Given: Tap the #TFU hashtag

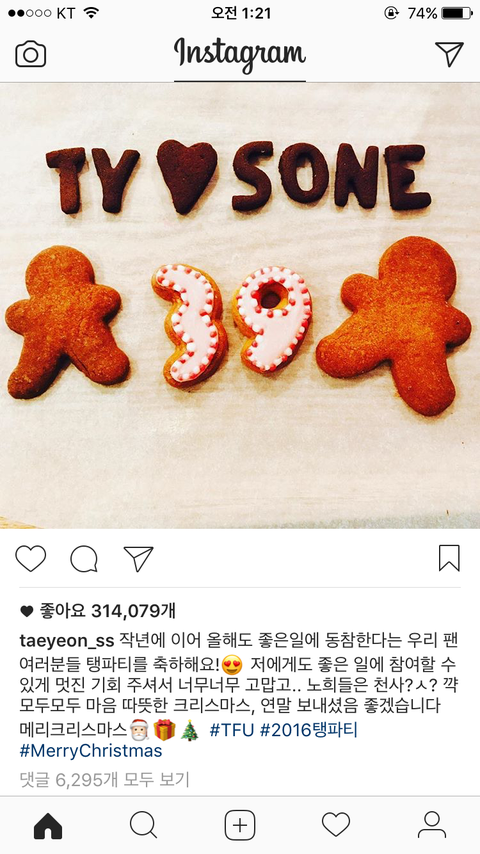Looking at the screenshot, I should click(232, 730).
